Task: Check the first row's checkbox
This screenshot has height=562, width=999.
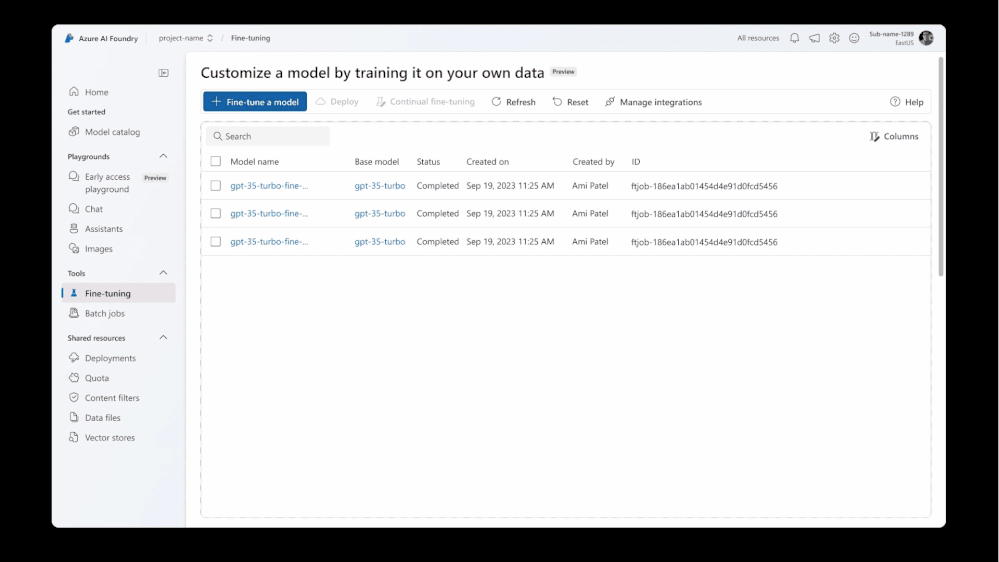Action: [216, 186]
